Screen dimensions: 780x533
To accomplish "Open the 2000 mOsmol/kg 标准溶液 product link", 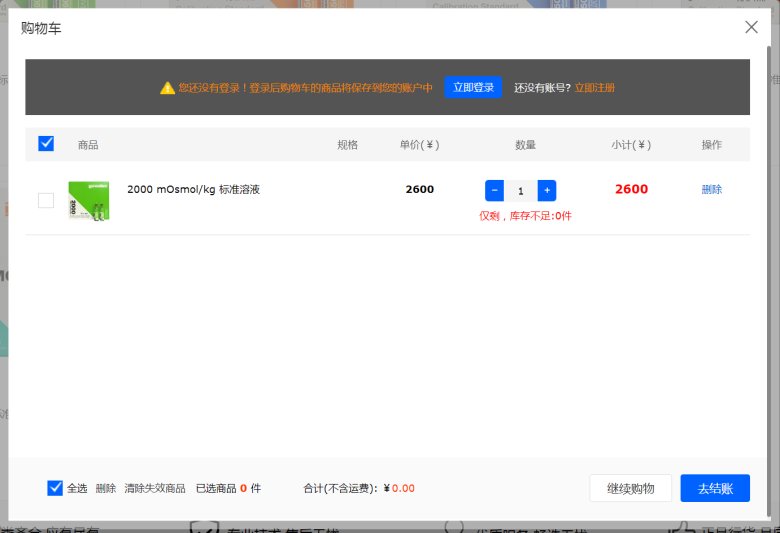I will click(x=193, y=189).
